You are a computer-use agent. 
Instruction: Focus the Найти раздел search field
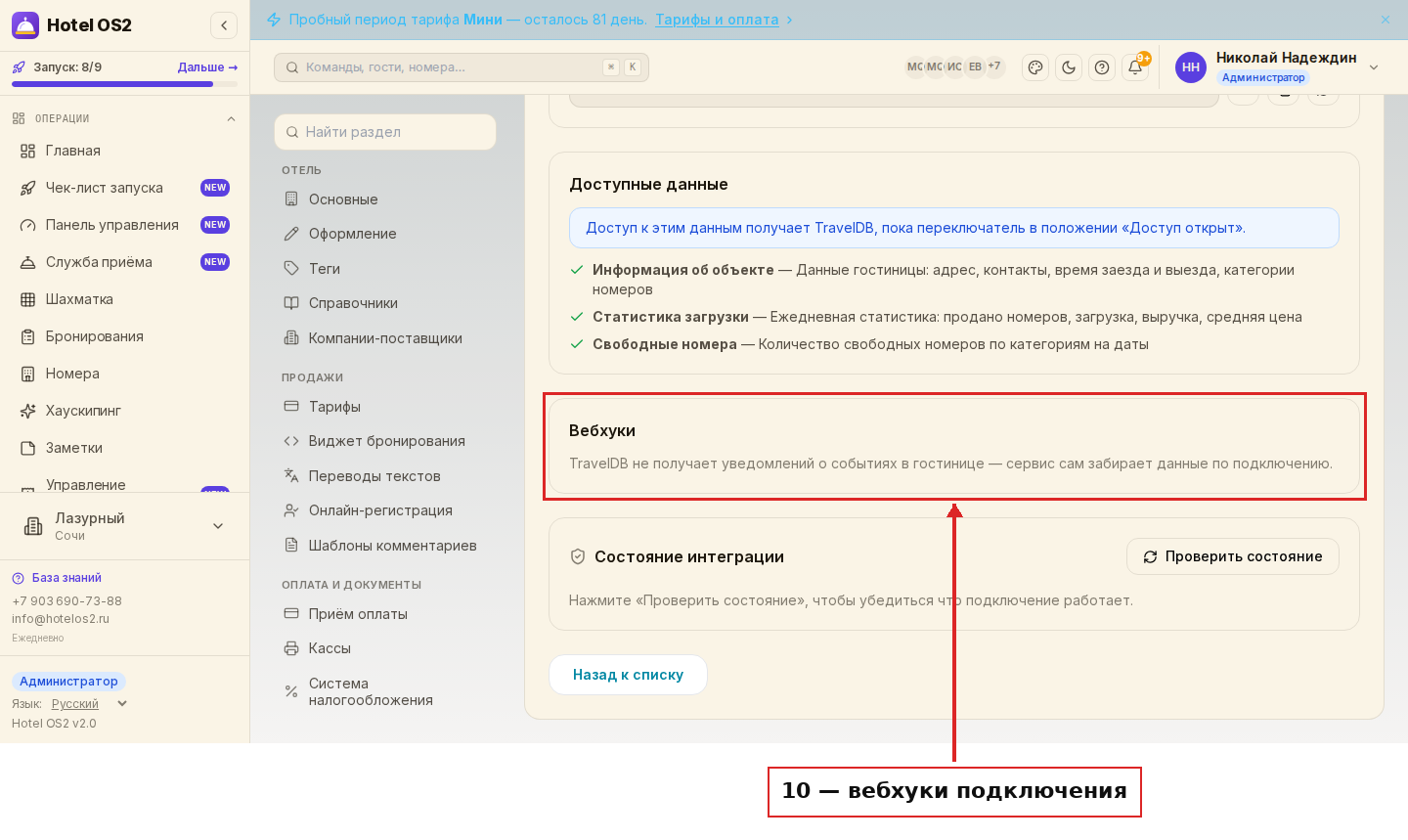click(x=385, y=132)
